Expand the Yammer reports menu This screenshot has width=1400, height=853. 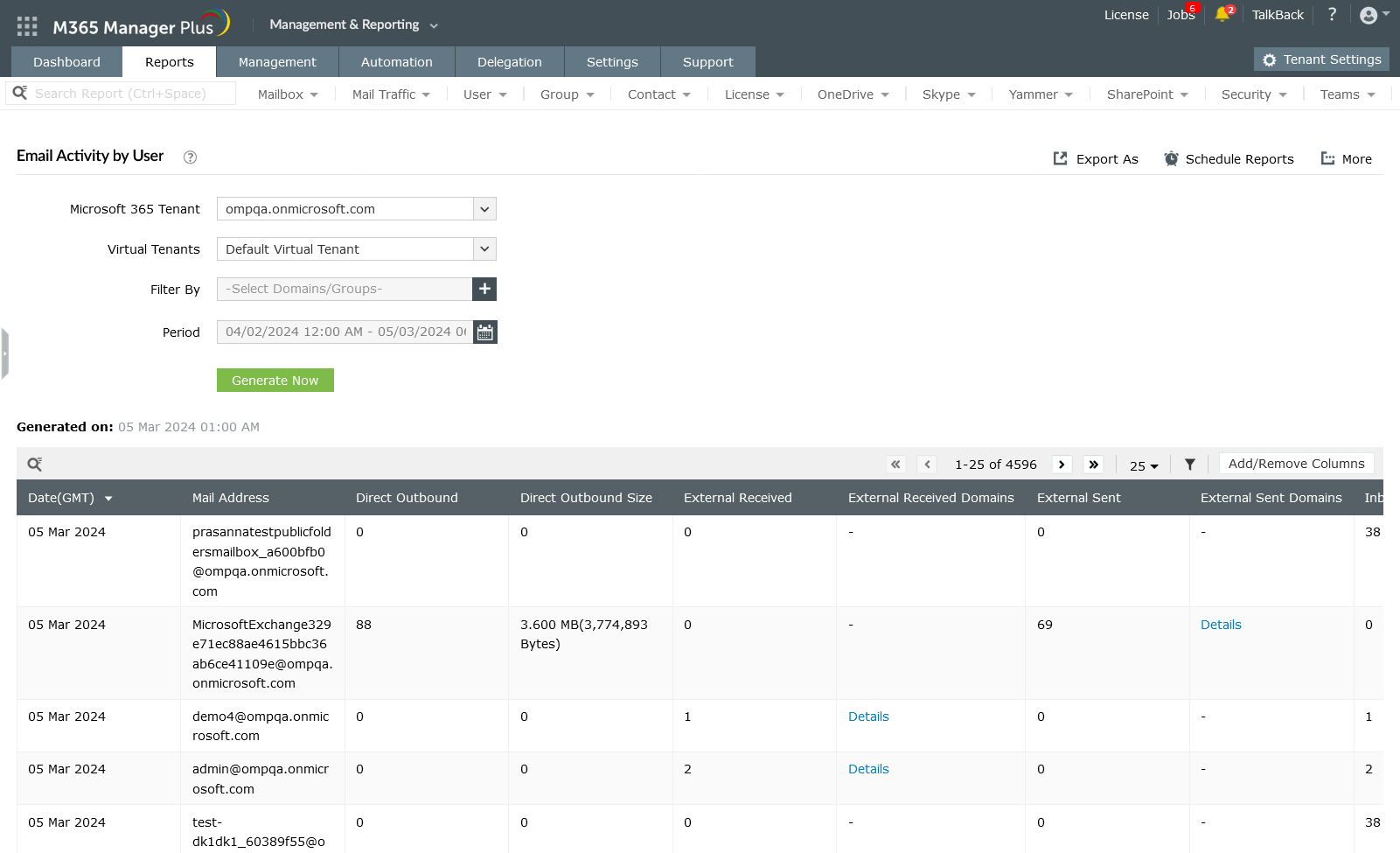[1041, 94]
